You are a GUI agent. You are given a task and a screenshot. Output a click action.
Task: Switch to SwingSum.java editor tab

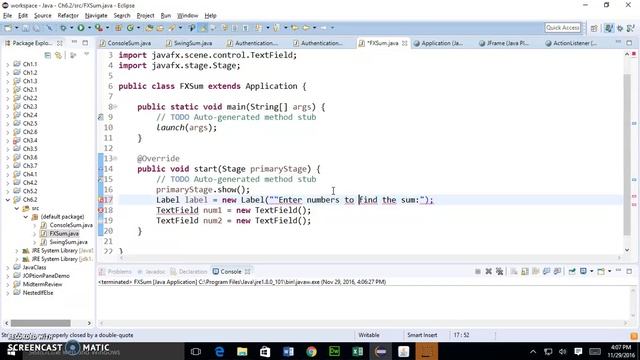pos(189,43)
